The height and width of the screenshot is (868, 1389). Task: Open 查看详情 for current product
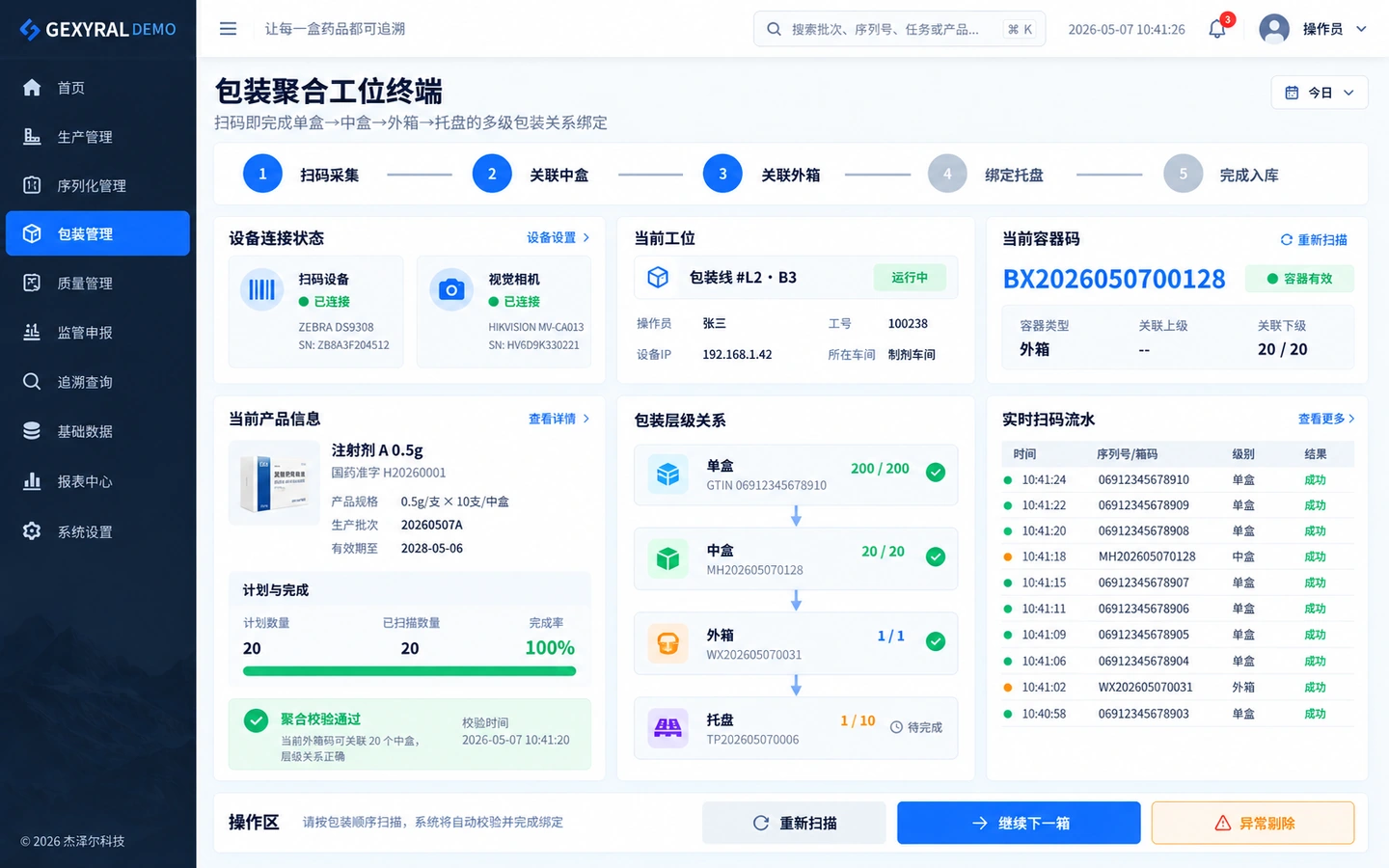coord(559,419)
